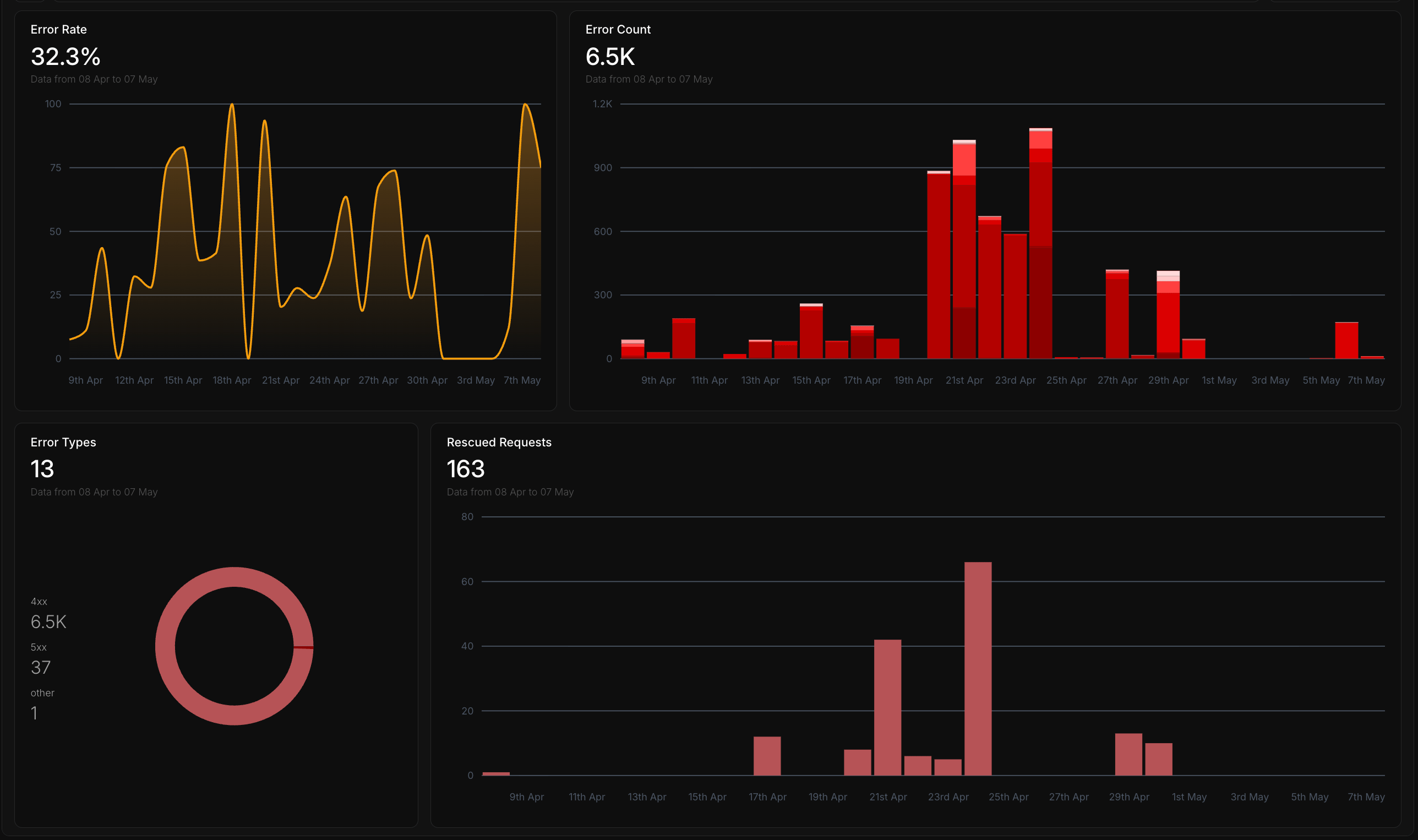The image size is (1418, 840).
Task: Click the '1.2K' Error Count axis label
Action: [x=602, y=104]
